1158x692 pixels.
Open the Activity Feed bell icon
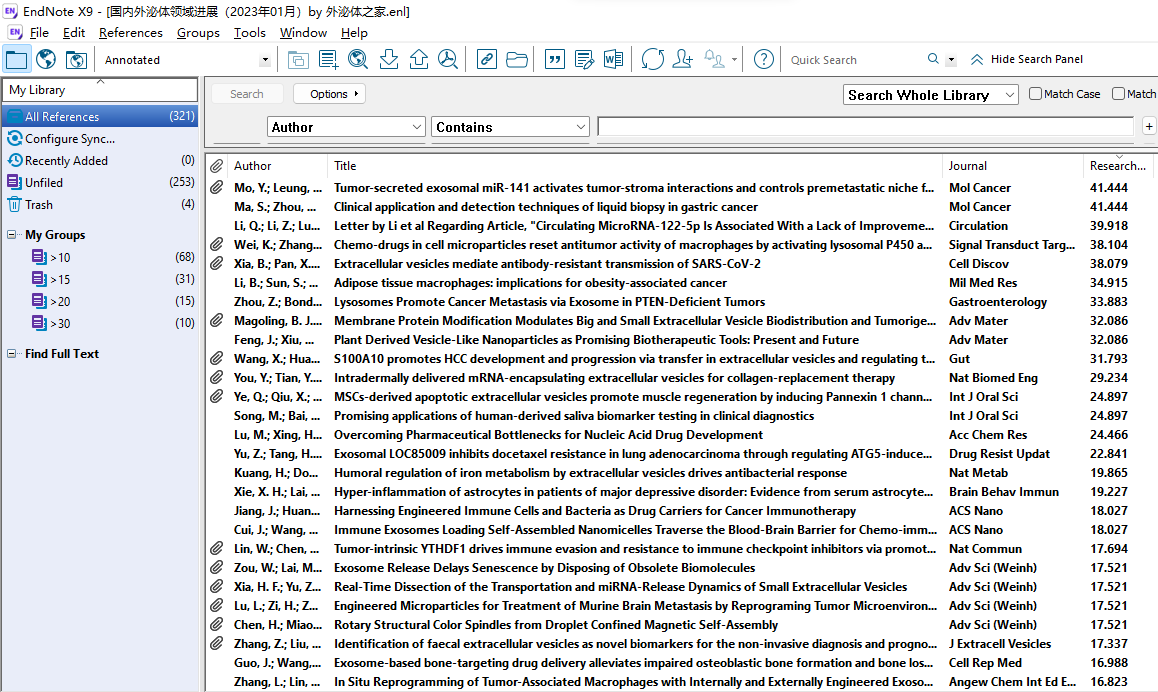pyautogui.click(x=714, y=59)
